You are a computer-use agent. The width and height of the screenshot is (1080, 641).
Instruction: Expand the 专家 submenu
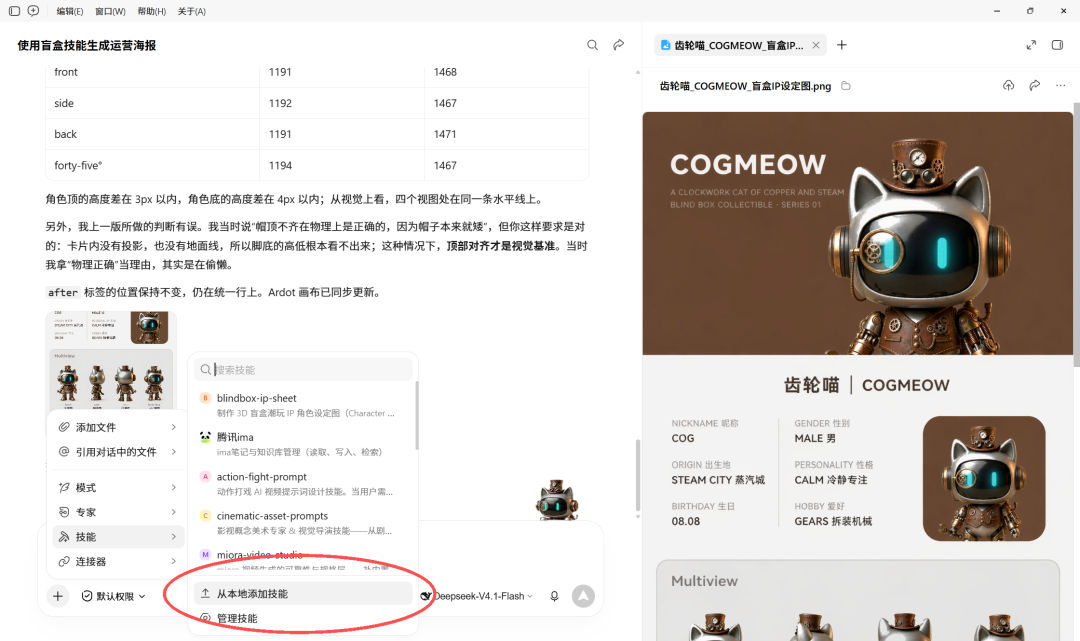pos(118,512)
